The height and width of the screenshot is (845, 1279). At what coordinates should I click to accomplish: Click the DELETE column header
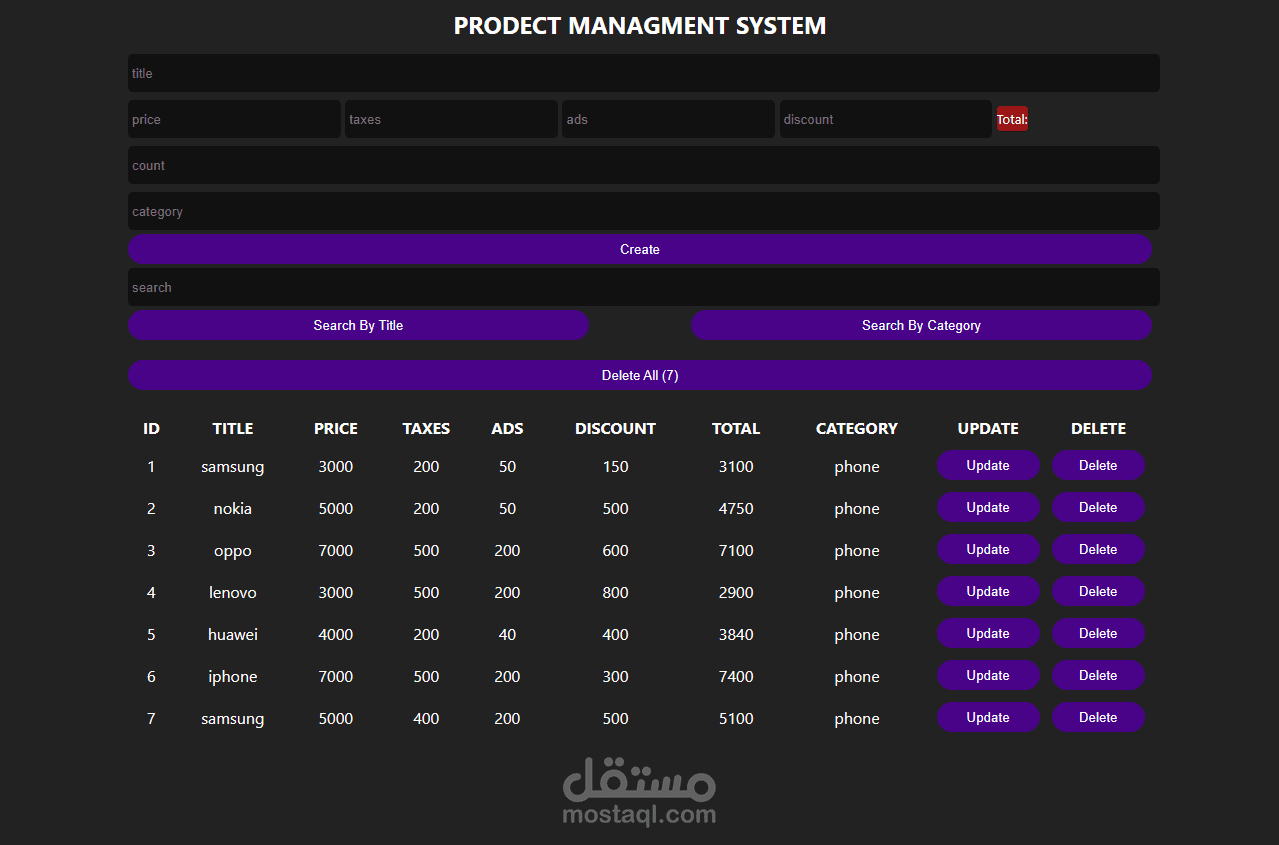(1098, 428)
